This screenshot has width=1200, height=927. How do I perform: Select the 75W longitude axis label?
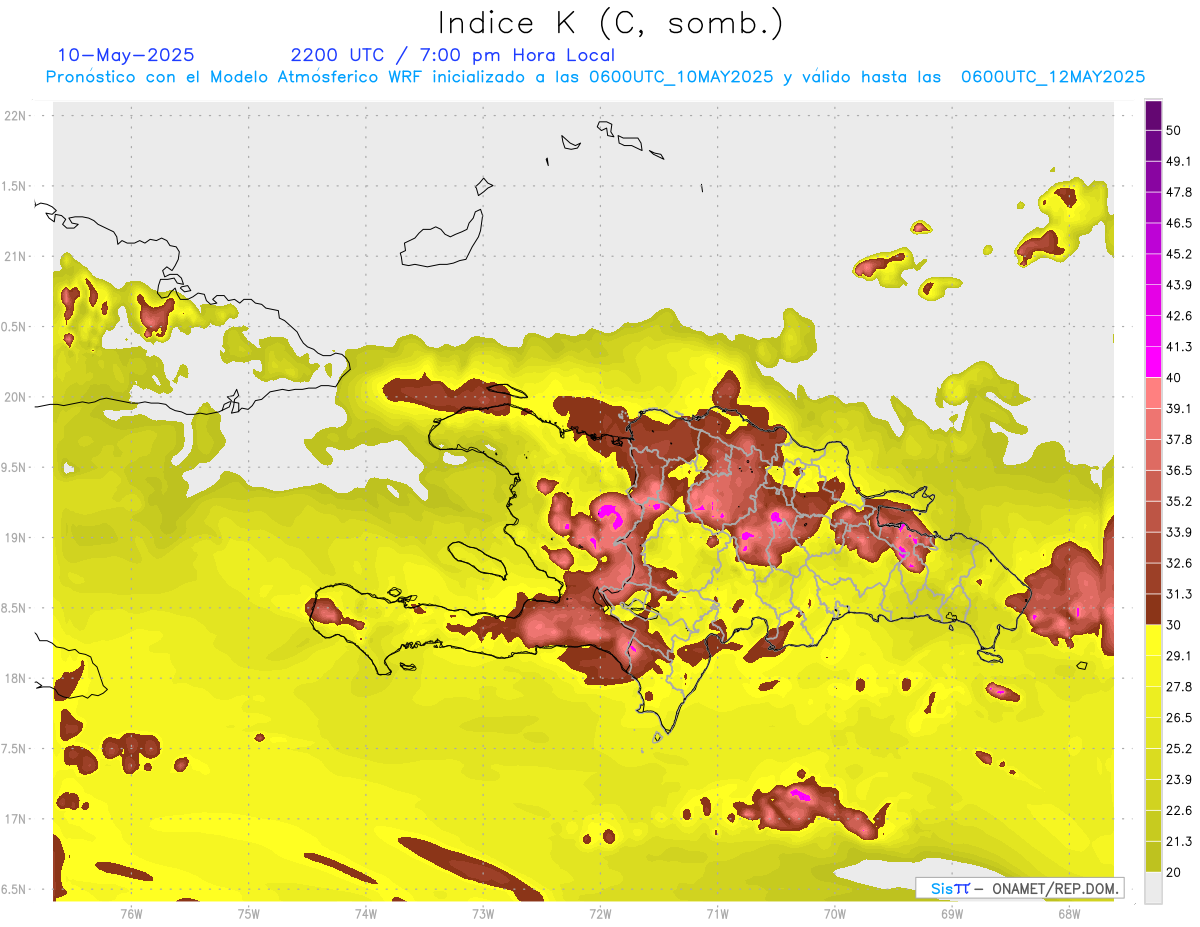click(x=249, y=913)
